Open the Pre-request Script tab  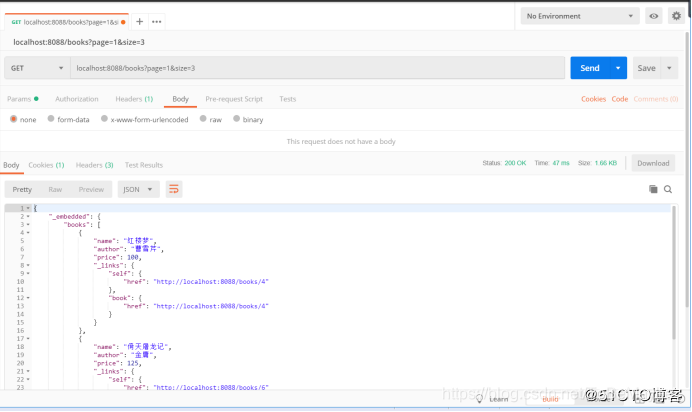[234, 99]
